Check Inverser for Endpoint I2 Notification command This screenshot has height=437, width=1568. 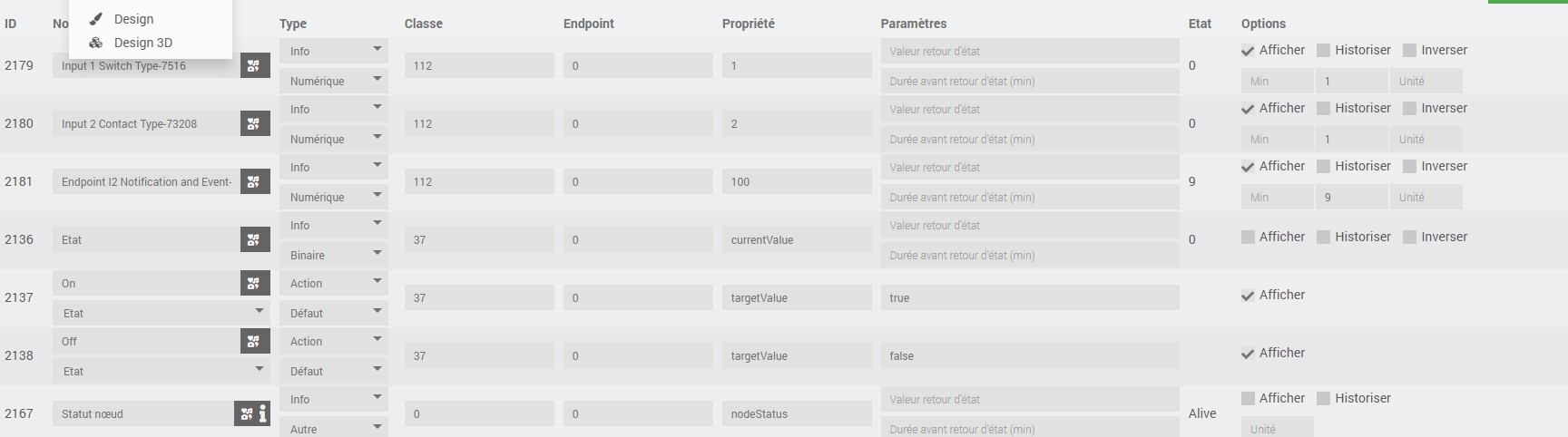point(1410,167)
